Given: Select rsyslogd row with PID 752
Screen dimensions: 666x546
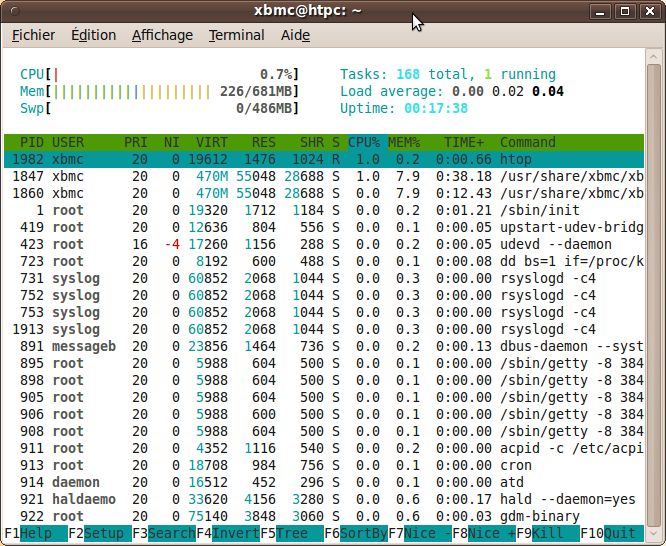Looking at the screenshot, I should [324, 295].
